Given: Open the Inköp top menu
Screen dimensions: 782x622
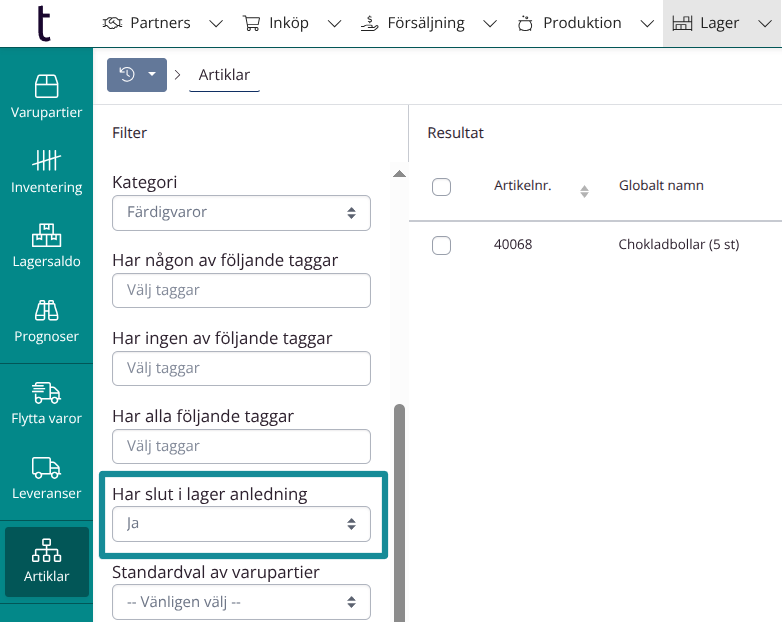Looking at the screenshot, I should click(x=289, y=23).
